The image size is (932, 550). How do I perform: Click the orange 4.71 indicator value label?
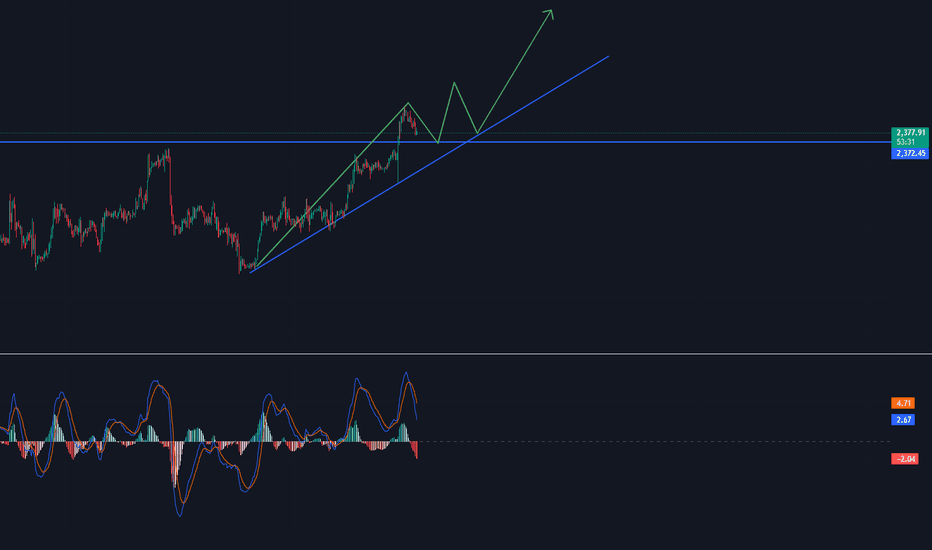pyautogui.click(x=903, y=403)
